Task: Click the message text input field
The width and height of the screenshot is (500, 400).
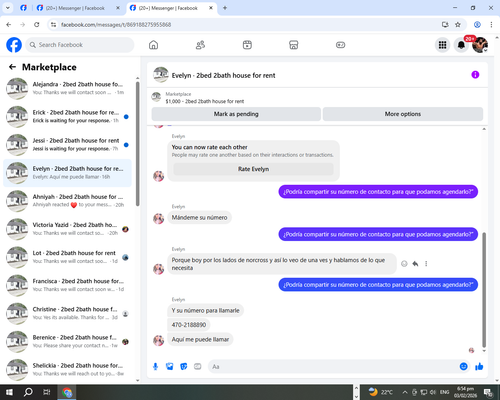Action: [x=333, y=367]
